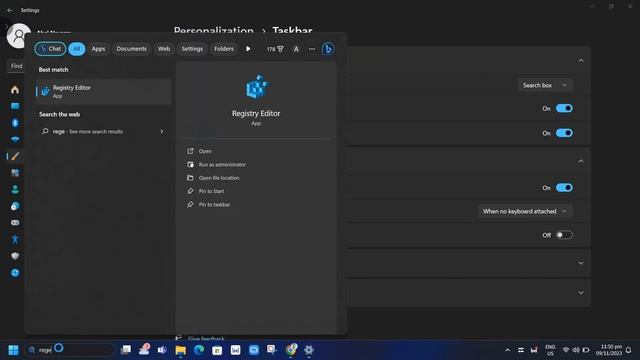Show more search filters with the play arrow
Viewport: 640px width, 360px height.
coord(248,49)
